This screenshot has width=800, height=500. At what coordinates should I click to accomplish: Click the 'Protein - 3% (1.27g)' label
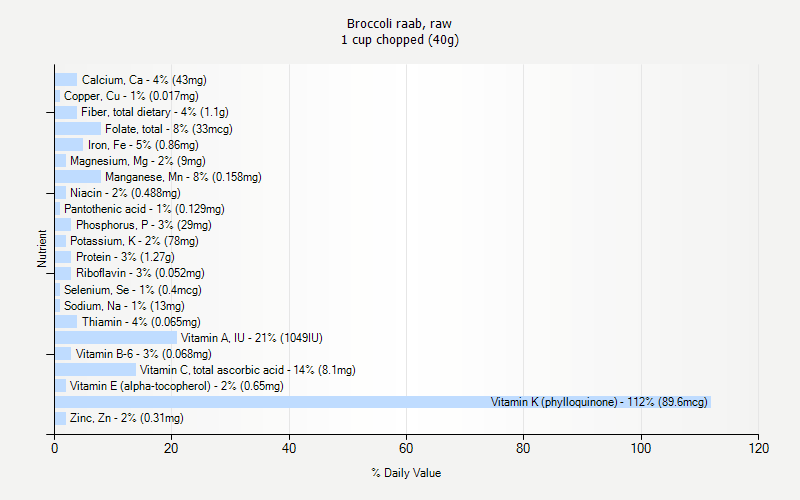(125, 257)
